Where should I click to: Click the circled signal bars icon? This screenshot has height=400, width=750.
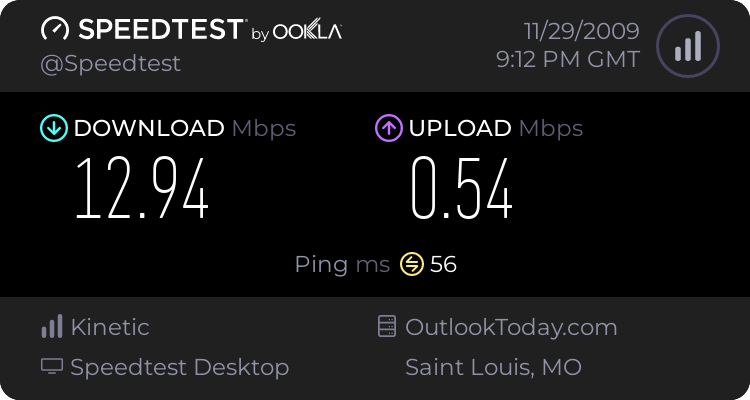688,46
